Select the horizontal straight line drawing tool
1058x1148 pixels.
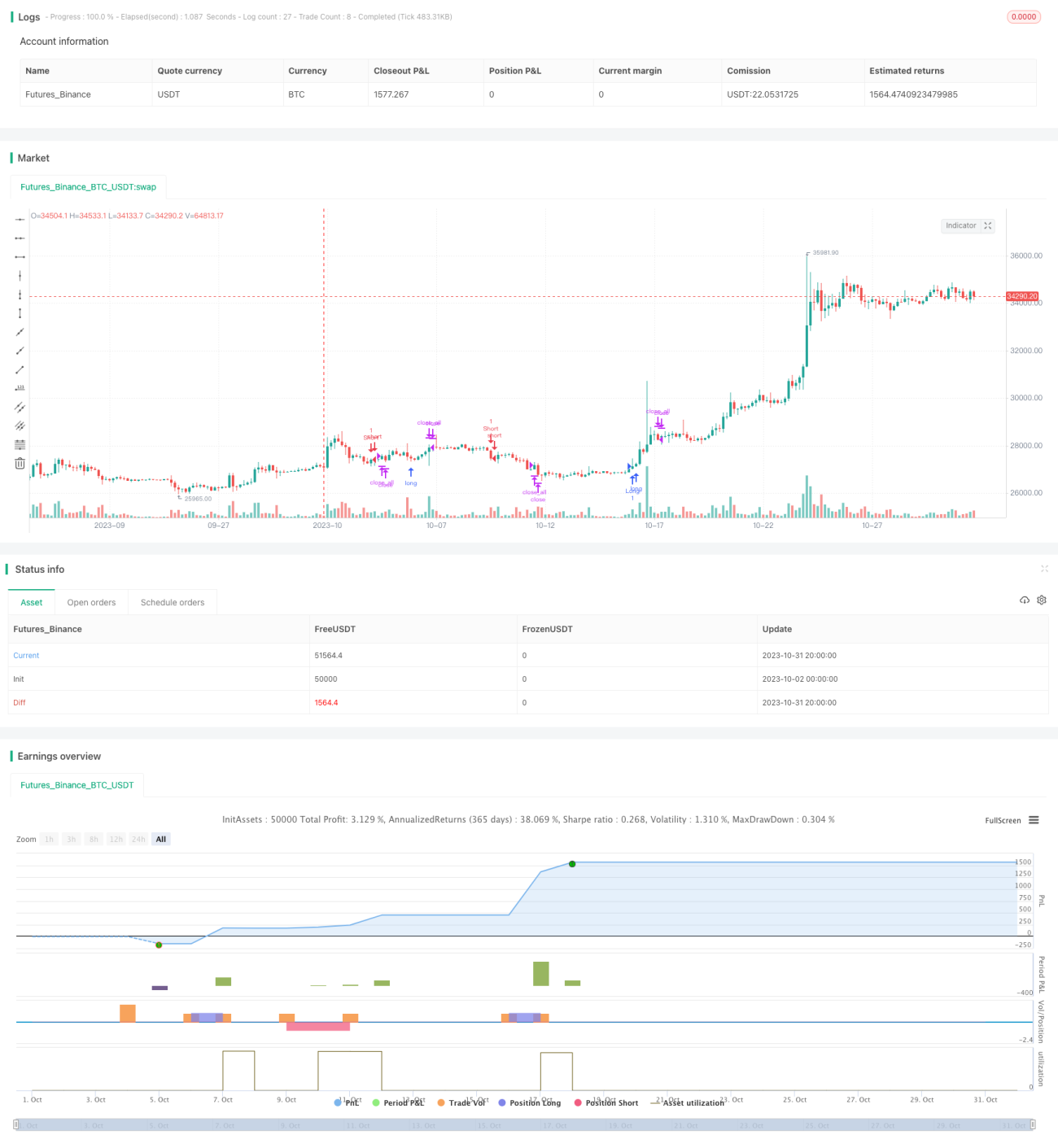click(x=20, y=219)
